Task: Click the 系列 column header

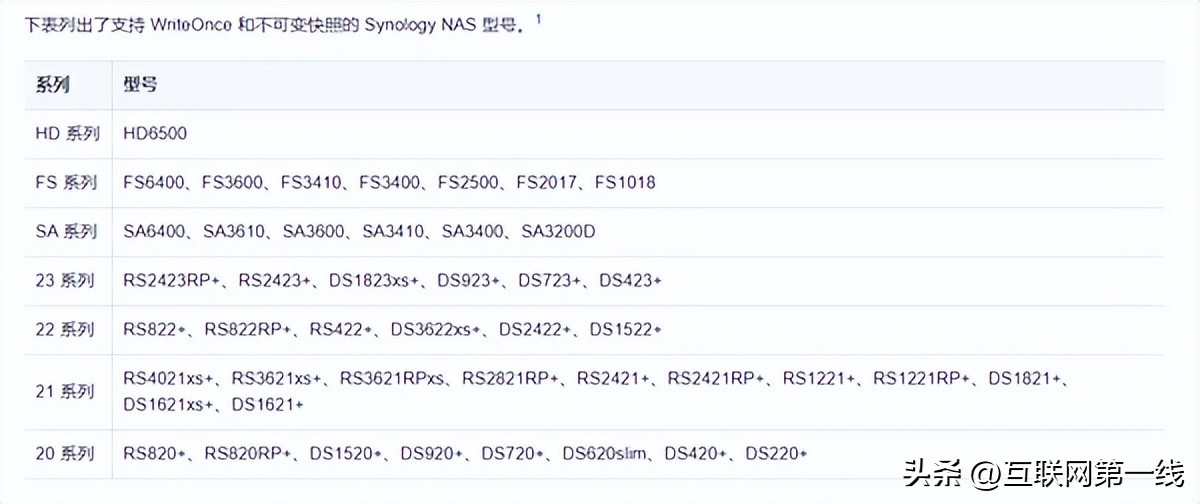Action: tap(53, 85)
